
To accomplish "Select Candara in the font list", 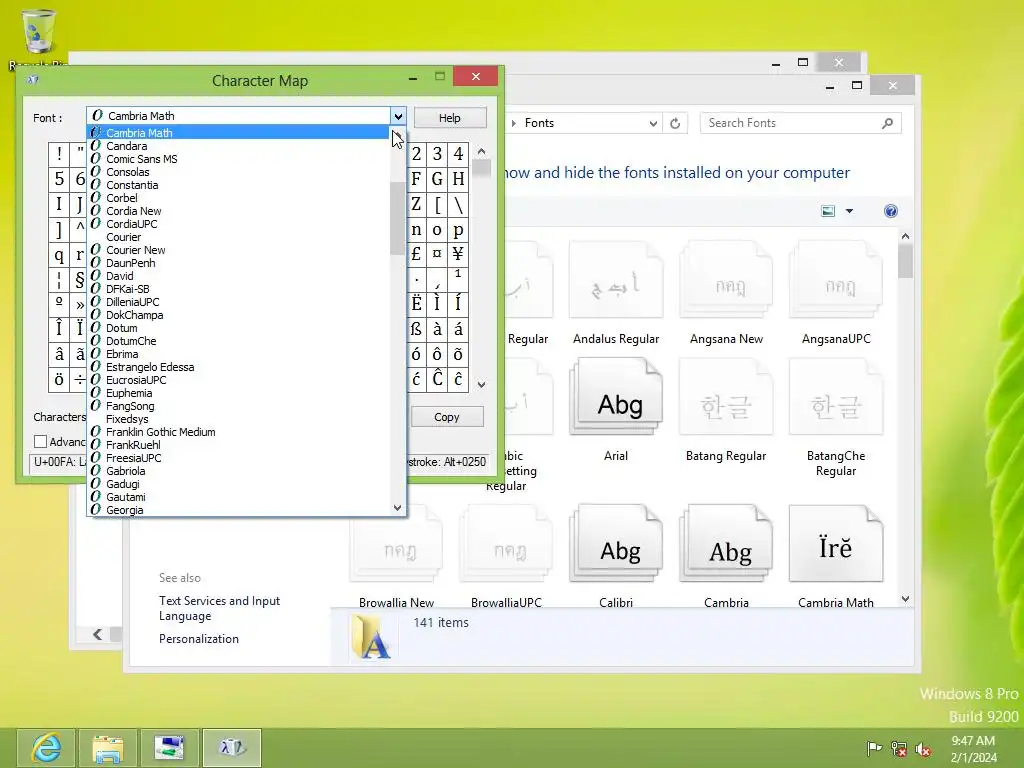I will [x=239, y=146].
